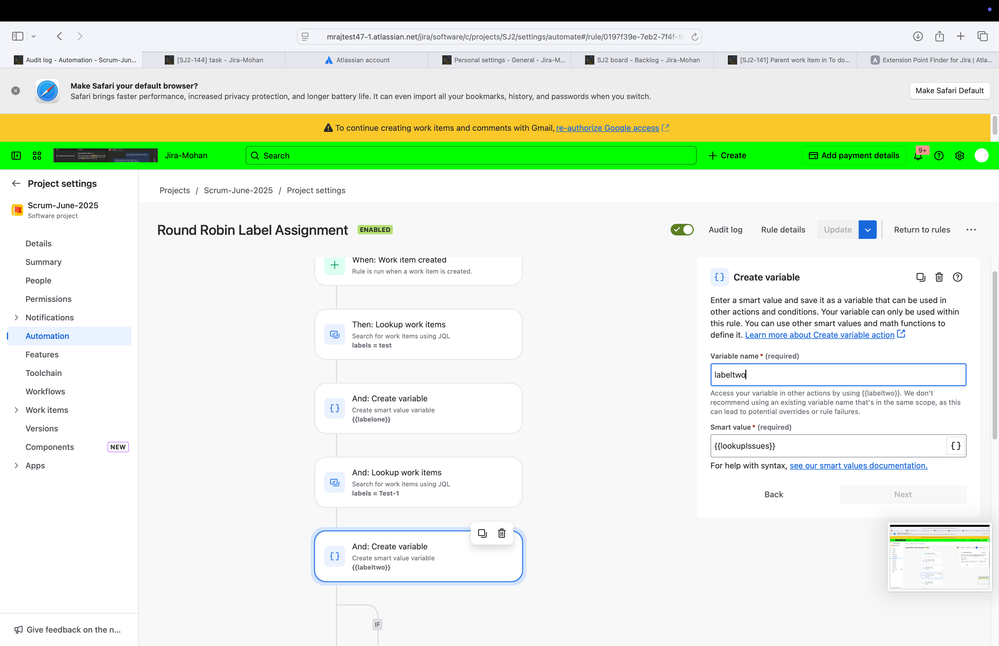Open Permissions in project settings sidebar
This screenshot has height=646, width=999.
tap(48, 299)
